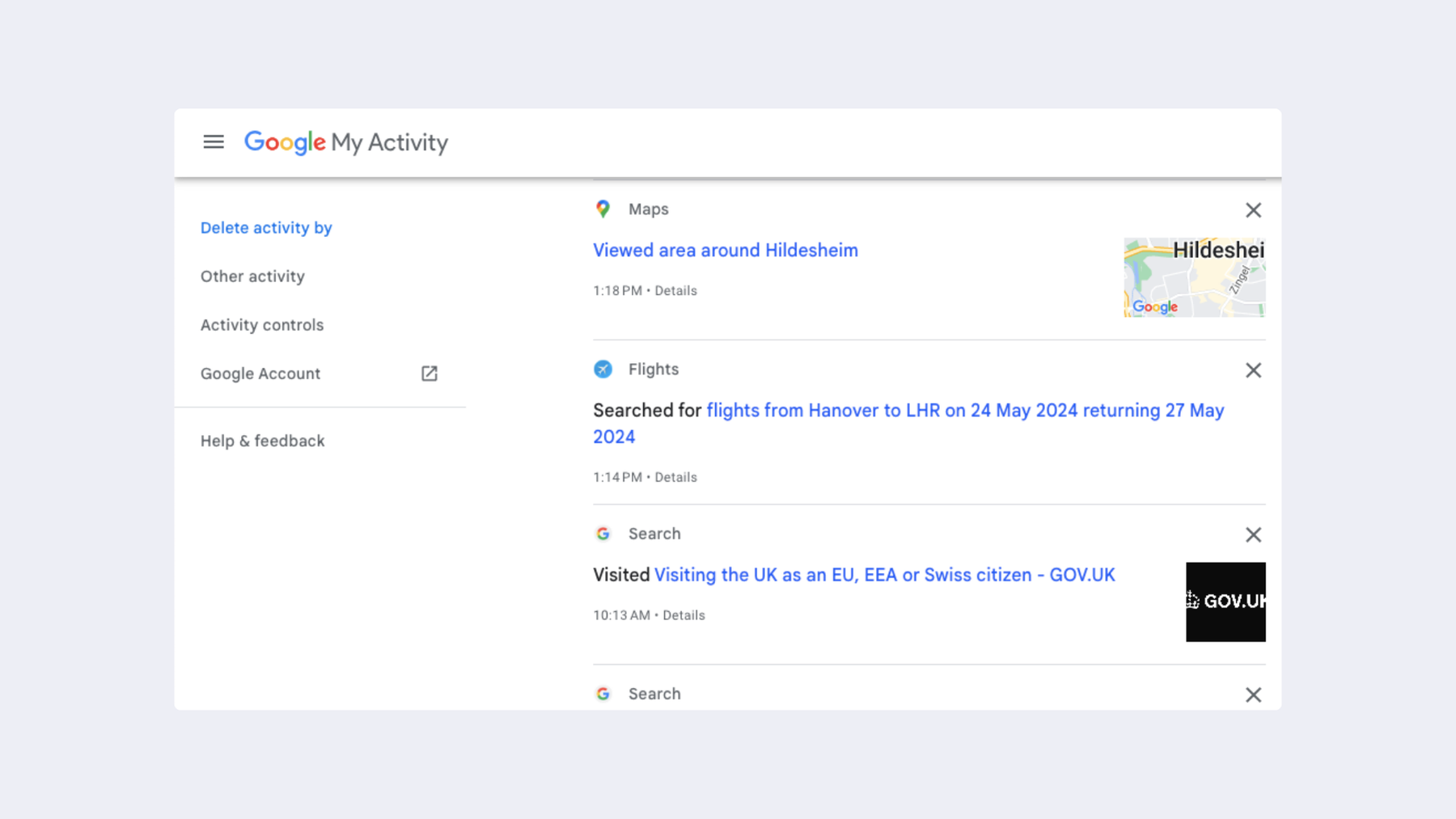Open the Hildesheim map thumbnail

click(1195, 277)
